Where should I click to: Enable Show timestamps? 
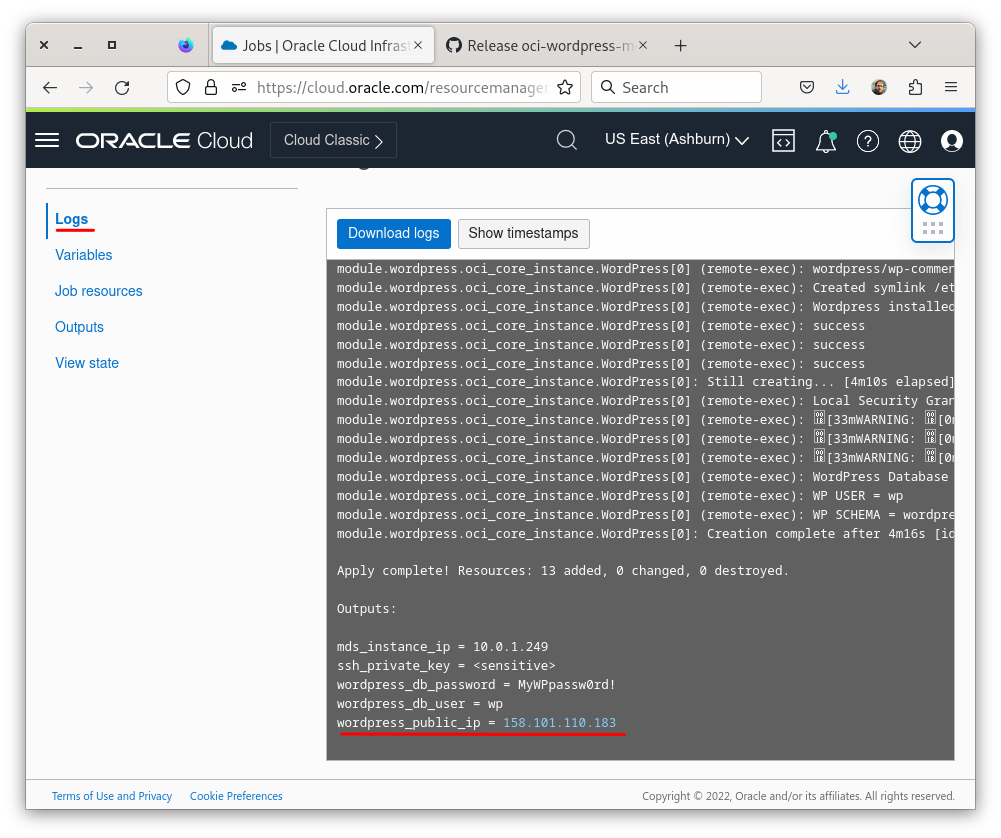(523, 233)
